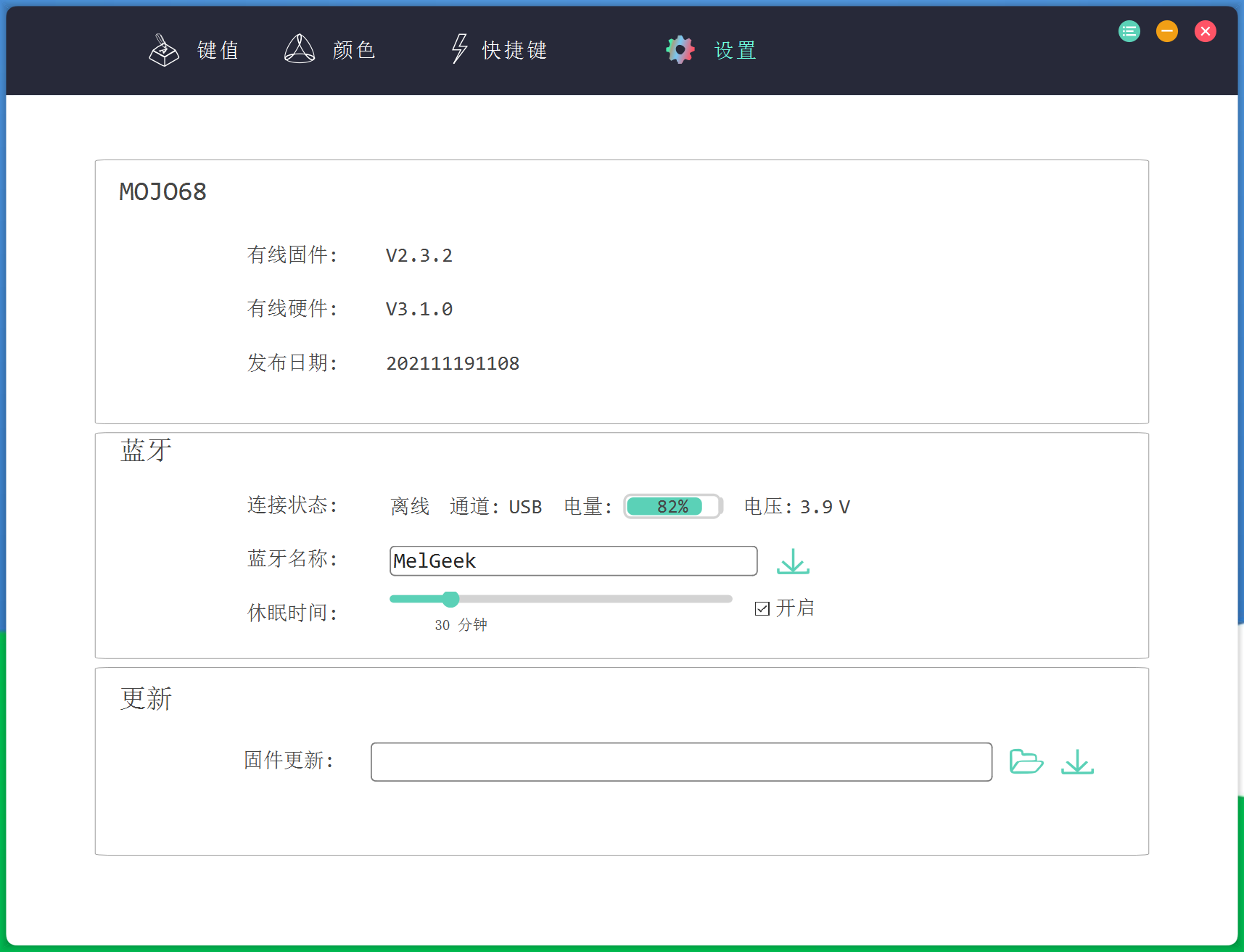1244x952 pixels.
Task: Click the 发布日期 label
Action: (x=292, y=363)
